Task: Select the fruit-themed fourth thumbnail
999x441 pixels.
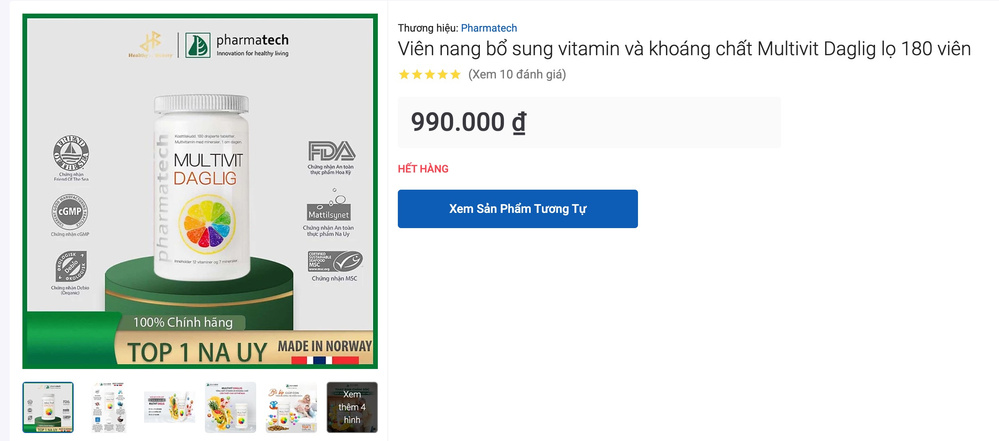Action: (230, 407)
